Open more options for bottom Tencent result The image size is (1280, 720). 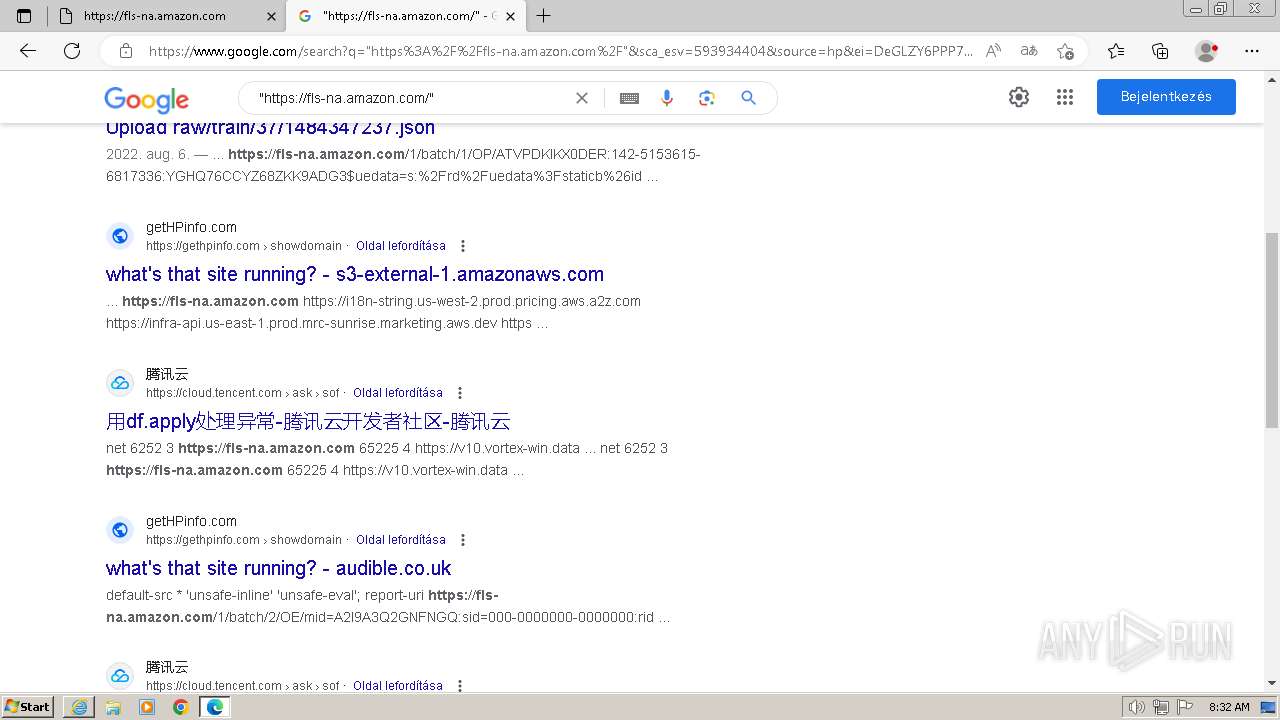point(460,686)
